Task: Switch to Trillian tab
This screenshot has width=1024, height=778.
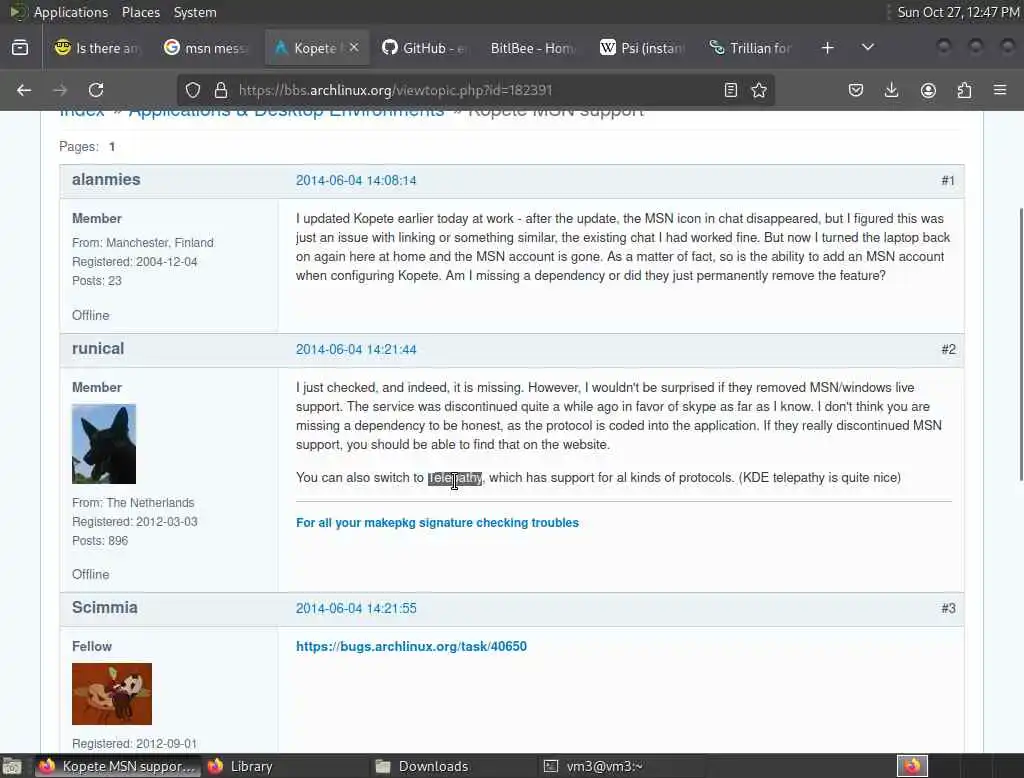Action: point(751,48)
